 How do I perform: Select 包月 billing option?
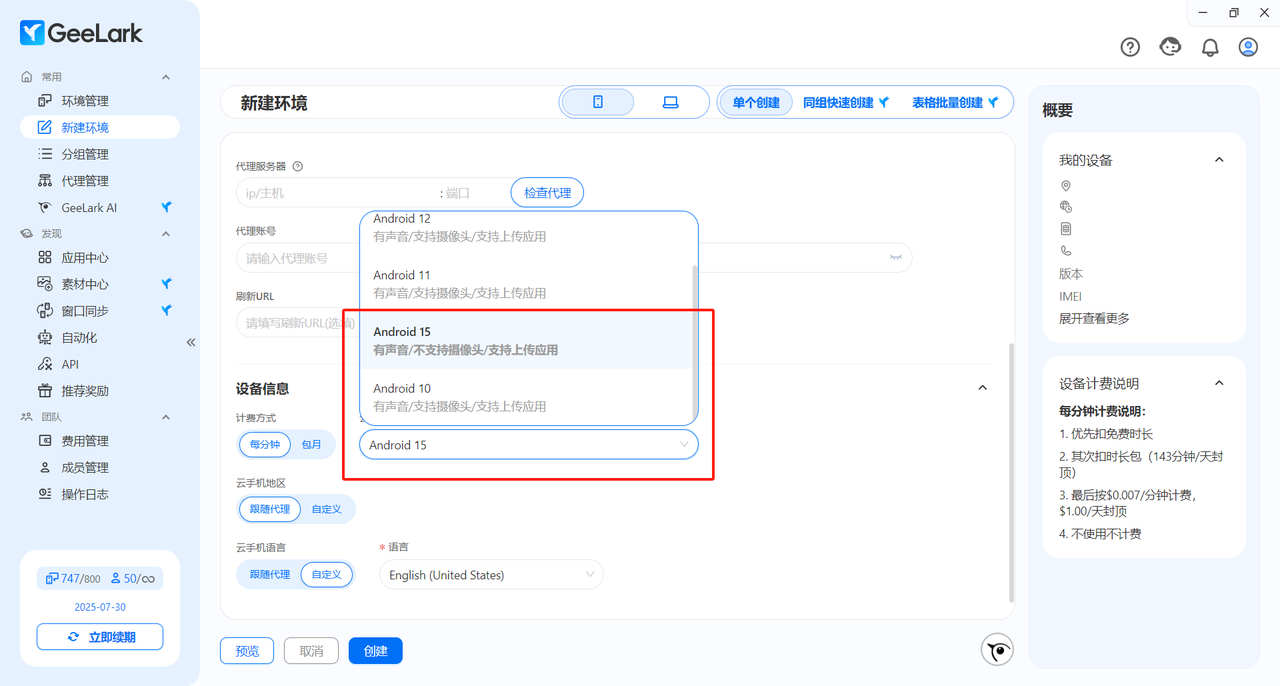point(312,444)
